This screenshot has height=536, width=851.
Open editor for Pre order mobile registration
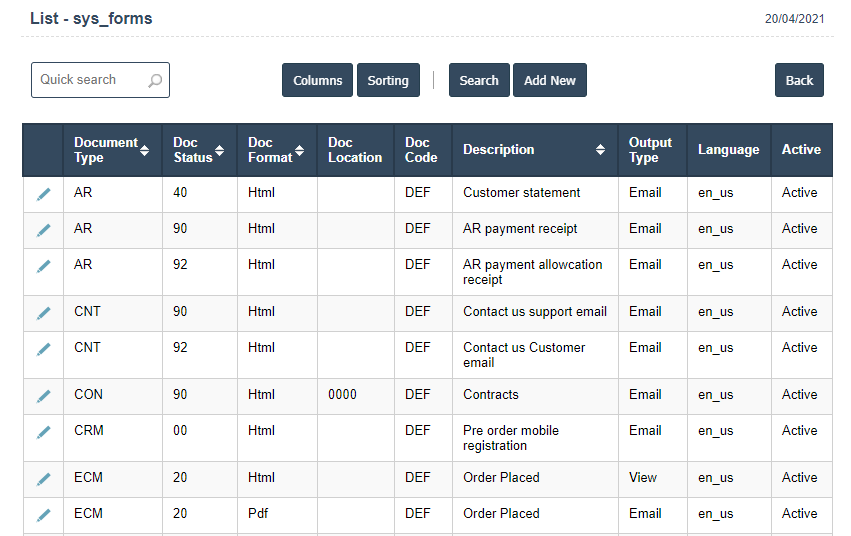(43, 432)
